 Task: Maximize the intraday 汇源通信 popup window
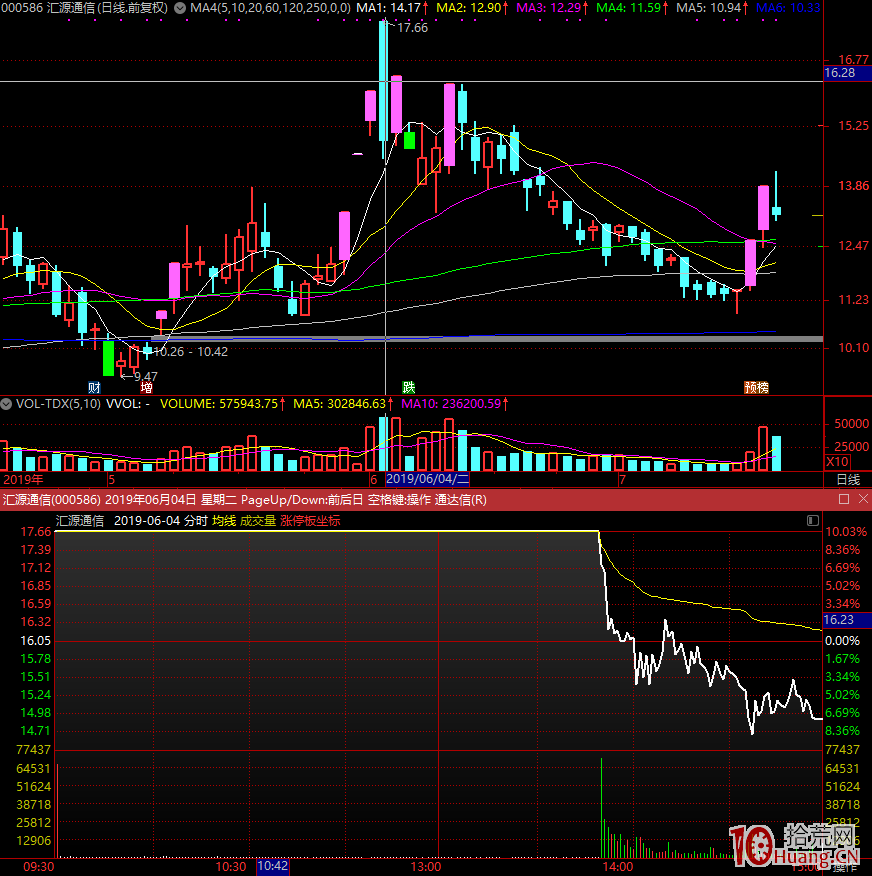tap(844, 499)
